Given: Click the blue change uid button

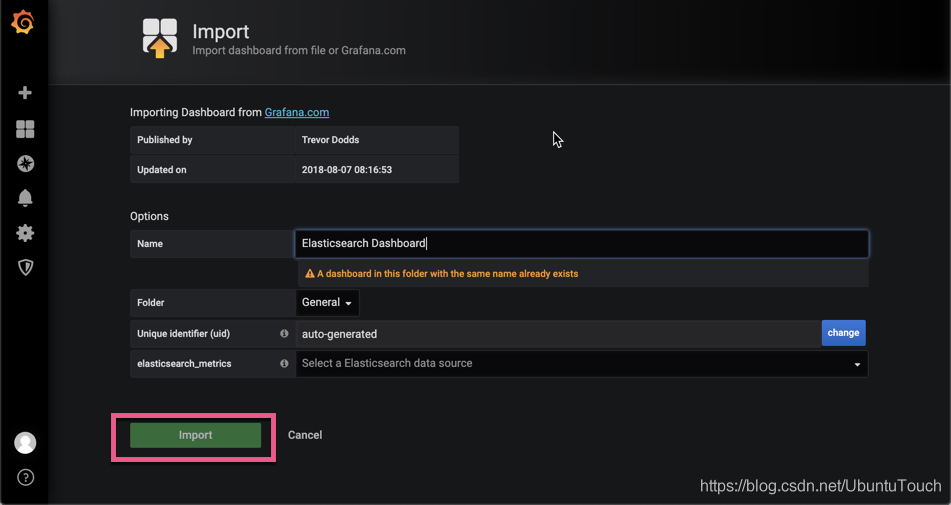Looking at the screenshot, I should 843,333.
